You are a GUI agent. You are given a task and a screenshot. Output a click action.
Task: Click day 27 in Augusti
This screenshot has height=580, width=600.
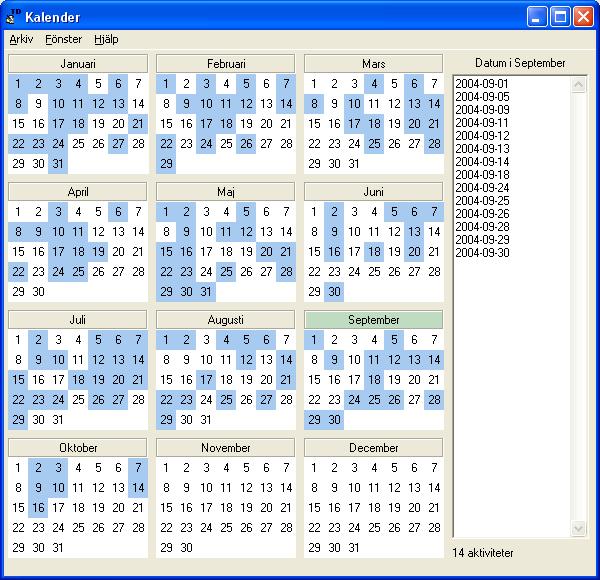[x=266, y=400]
